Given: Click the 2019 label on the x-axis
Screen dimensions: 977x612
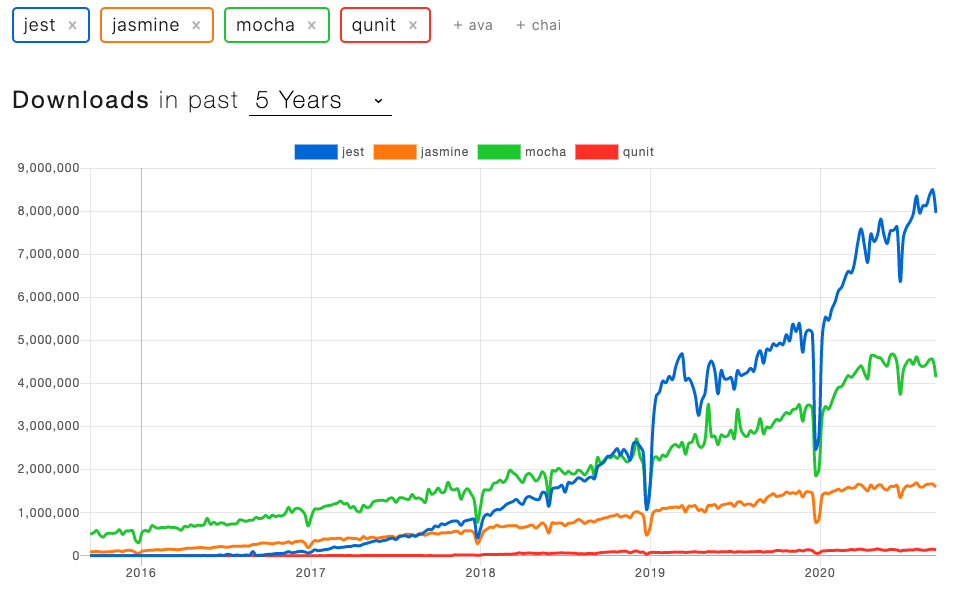Looking at the screenshot, I should coord(650,573).
